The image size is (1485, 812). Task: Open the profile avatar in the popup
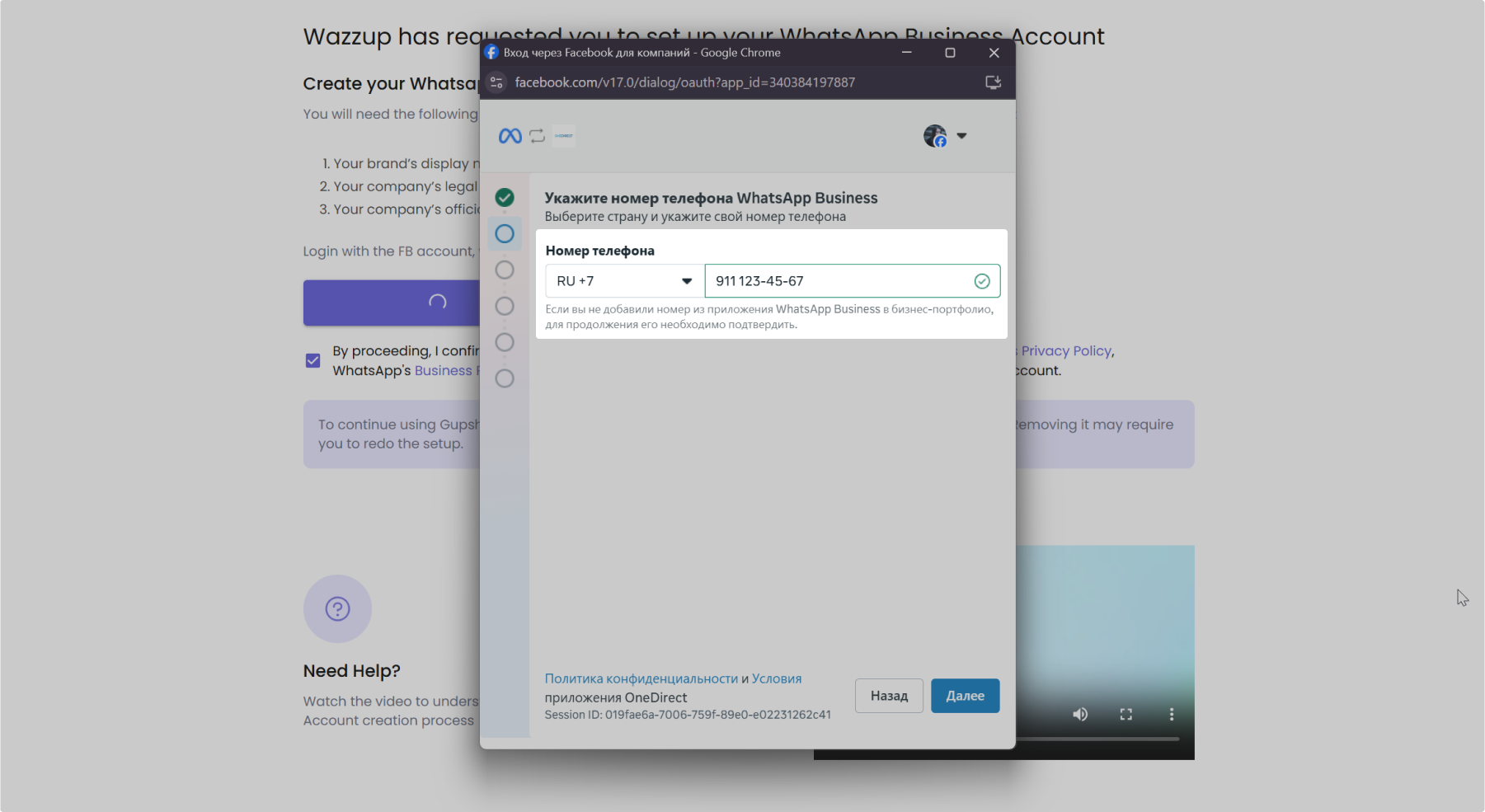pos(935,136)
